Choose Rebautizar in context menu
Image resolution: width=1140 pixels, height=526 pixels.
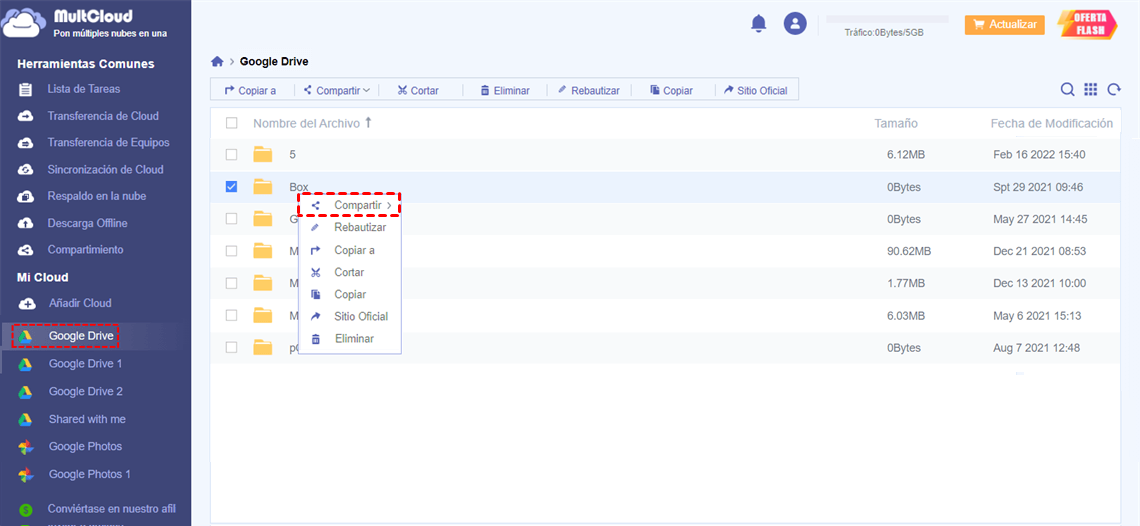point(350,228)
